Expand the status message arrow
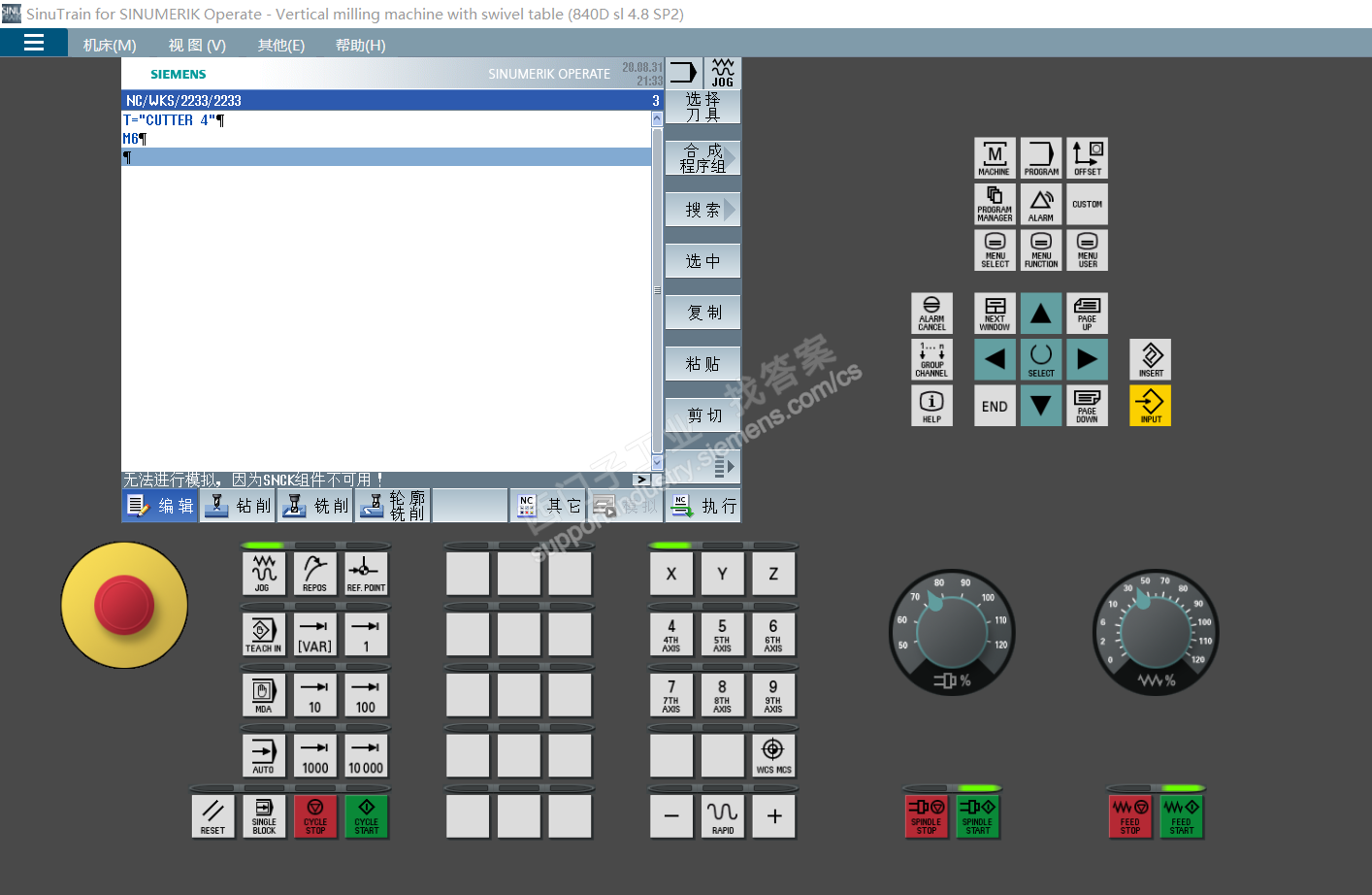Screen dimensions: 1372x895 [x=641, y=480]
